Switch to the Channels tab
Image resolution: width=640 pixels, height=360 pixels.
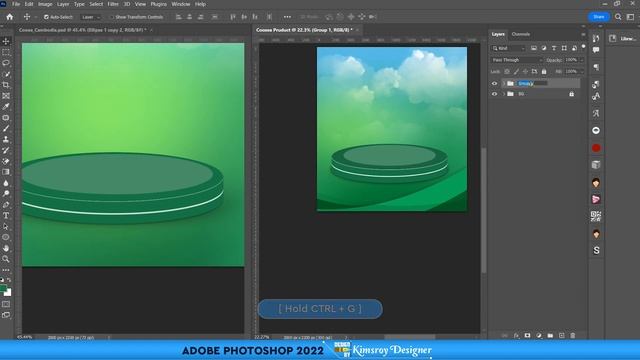521,34
